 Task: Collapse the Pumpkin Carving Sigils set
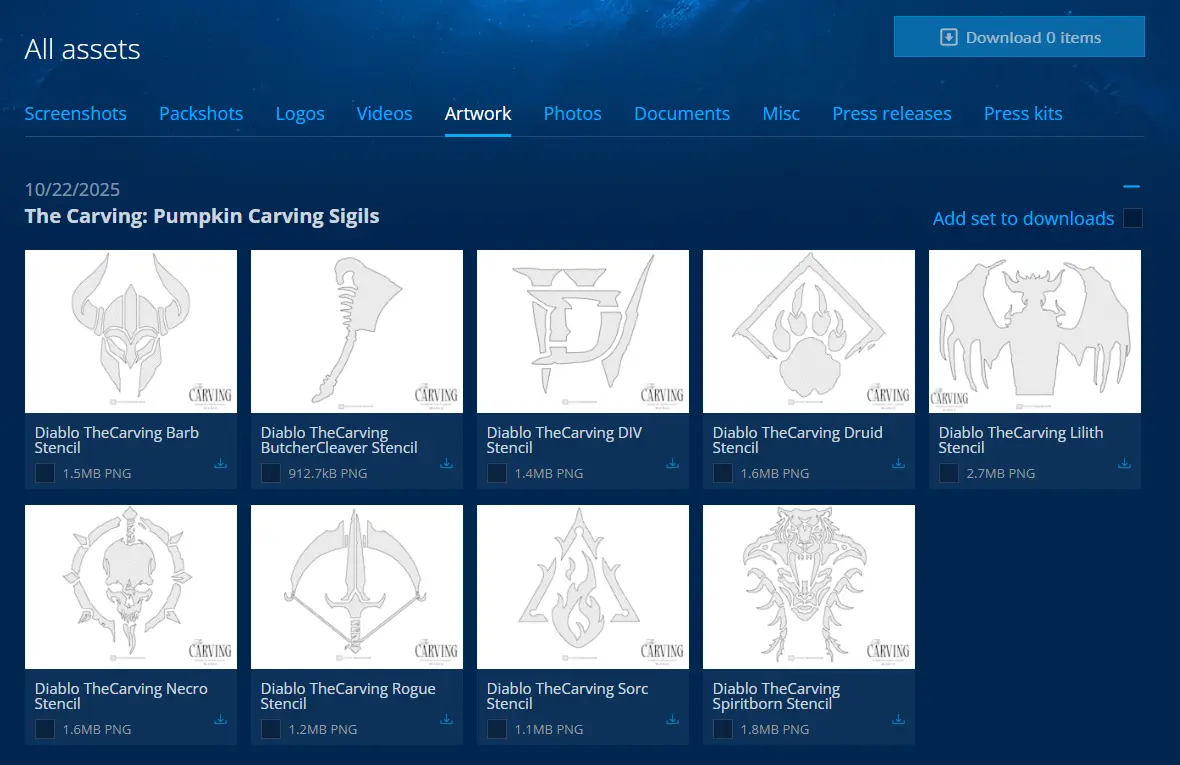click(x=1131, y=187)
